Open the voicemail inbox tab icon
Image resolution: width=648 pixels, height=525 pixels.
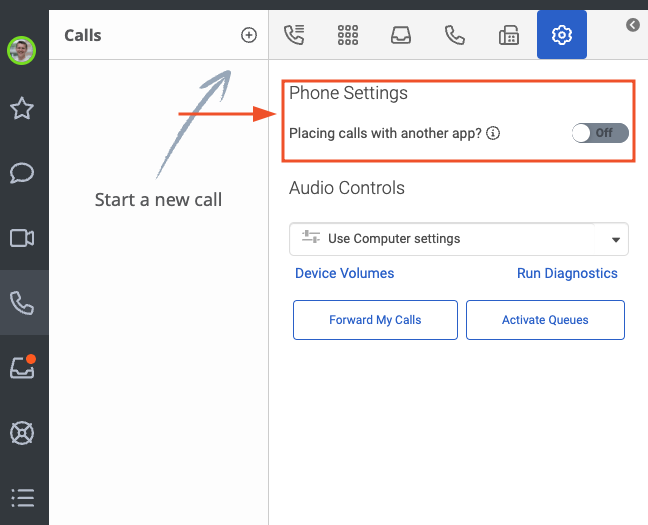pos(401,35)
